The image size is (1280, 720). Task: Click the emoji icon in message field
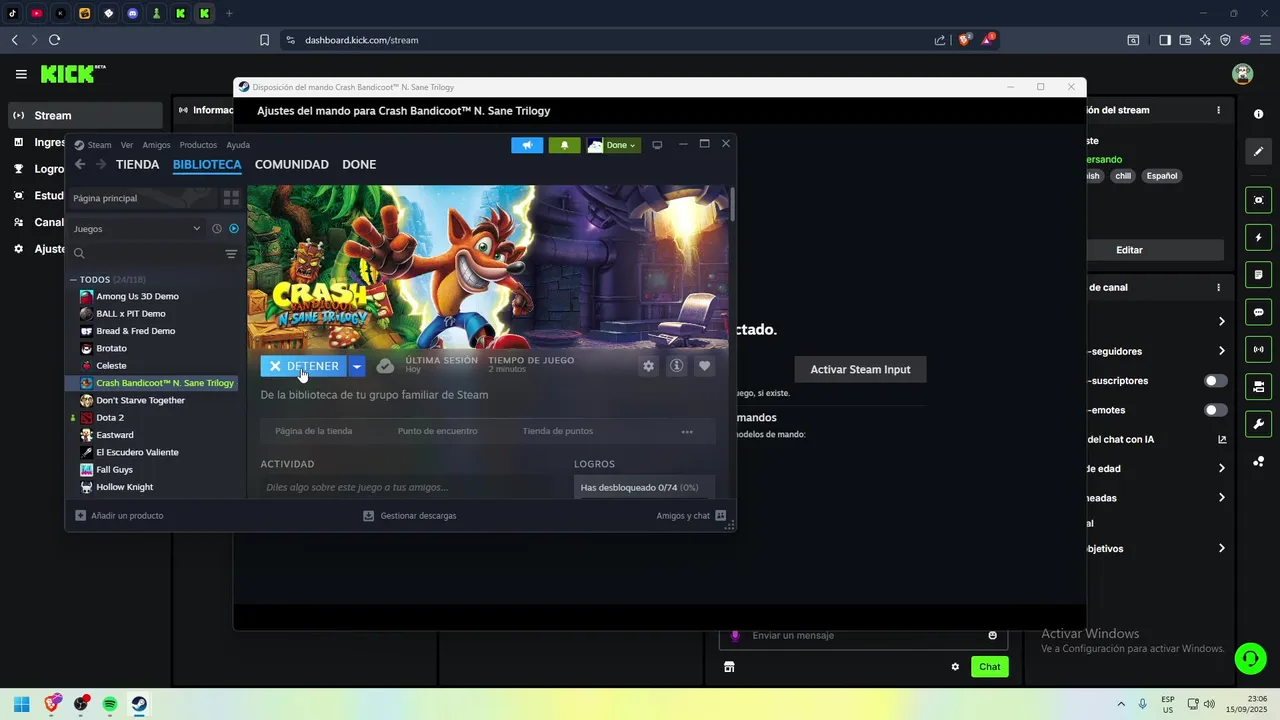992,635
